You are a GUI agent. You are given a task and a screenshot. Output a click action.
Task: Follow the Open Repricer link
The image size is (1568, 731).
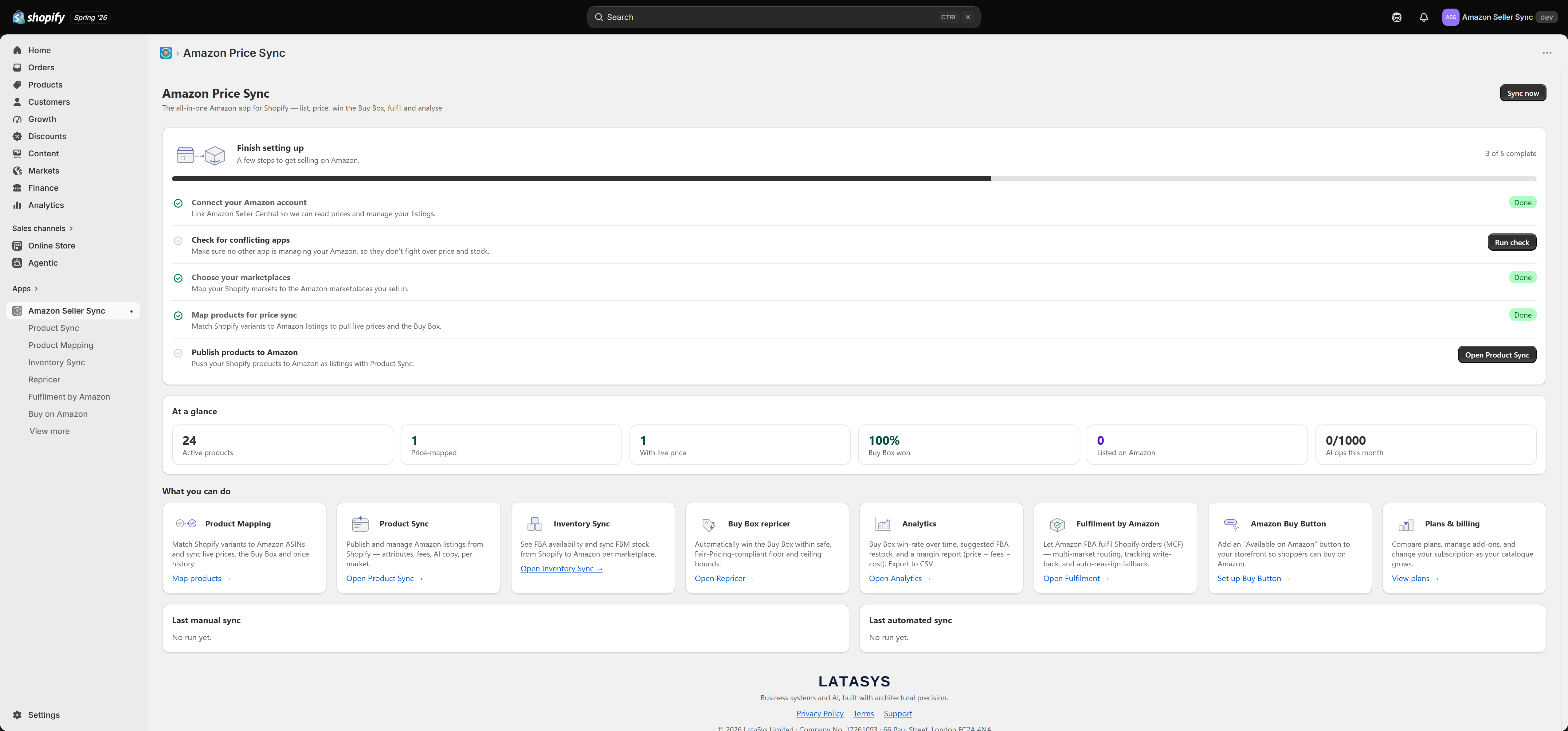click(x=724, y=578)
